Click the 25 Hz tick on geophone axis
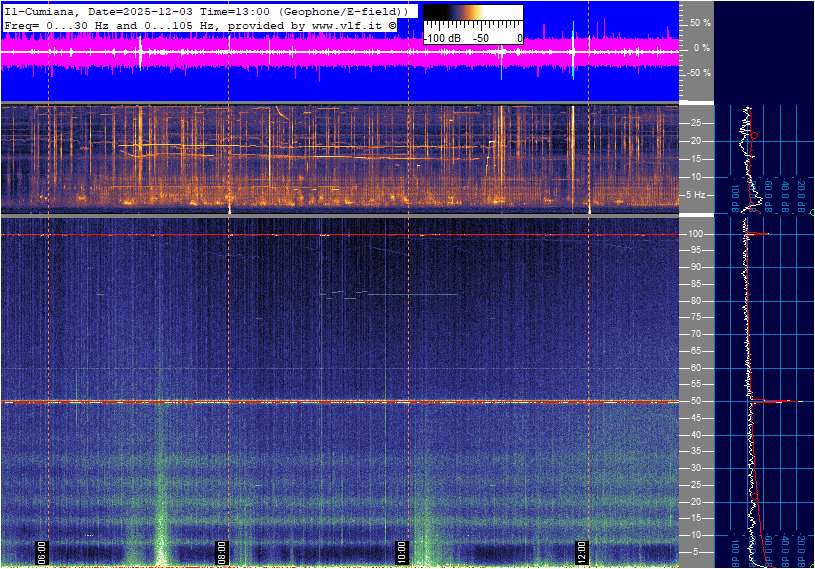This screenshot has height=569, width=815. pyautogui.click(x=696, y=123)
